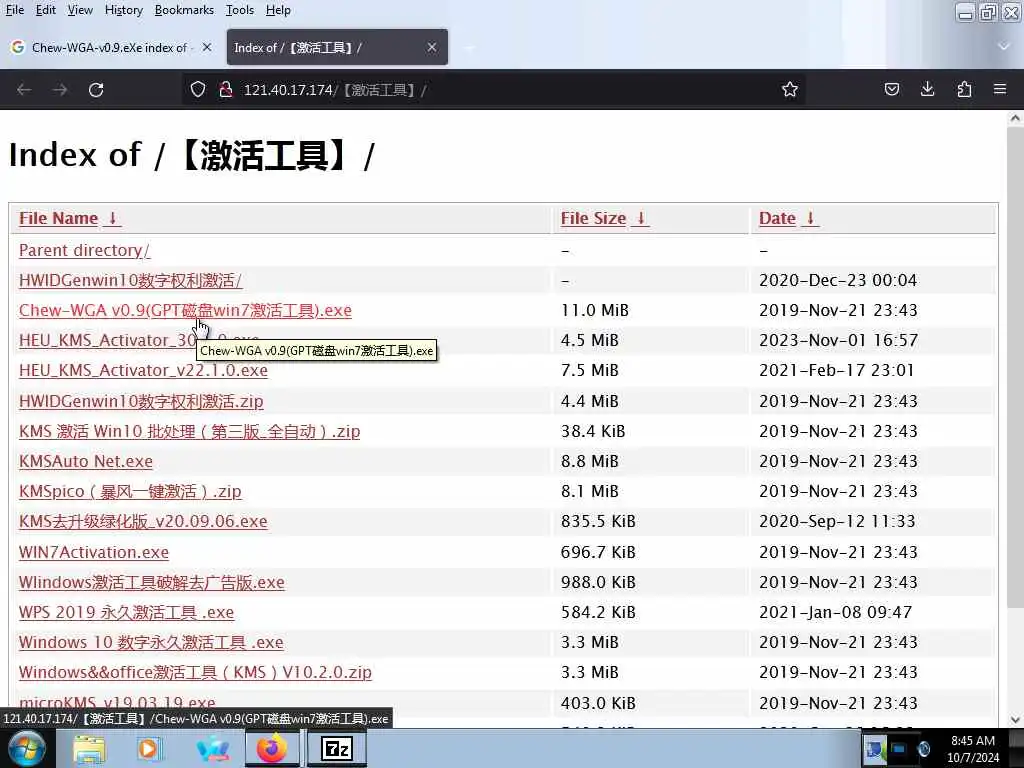The image size is (1024, 768).
Task: Click the page scrollbar up arrow
Action: [x=1015, y=118]
